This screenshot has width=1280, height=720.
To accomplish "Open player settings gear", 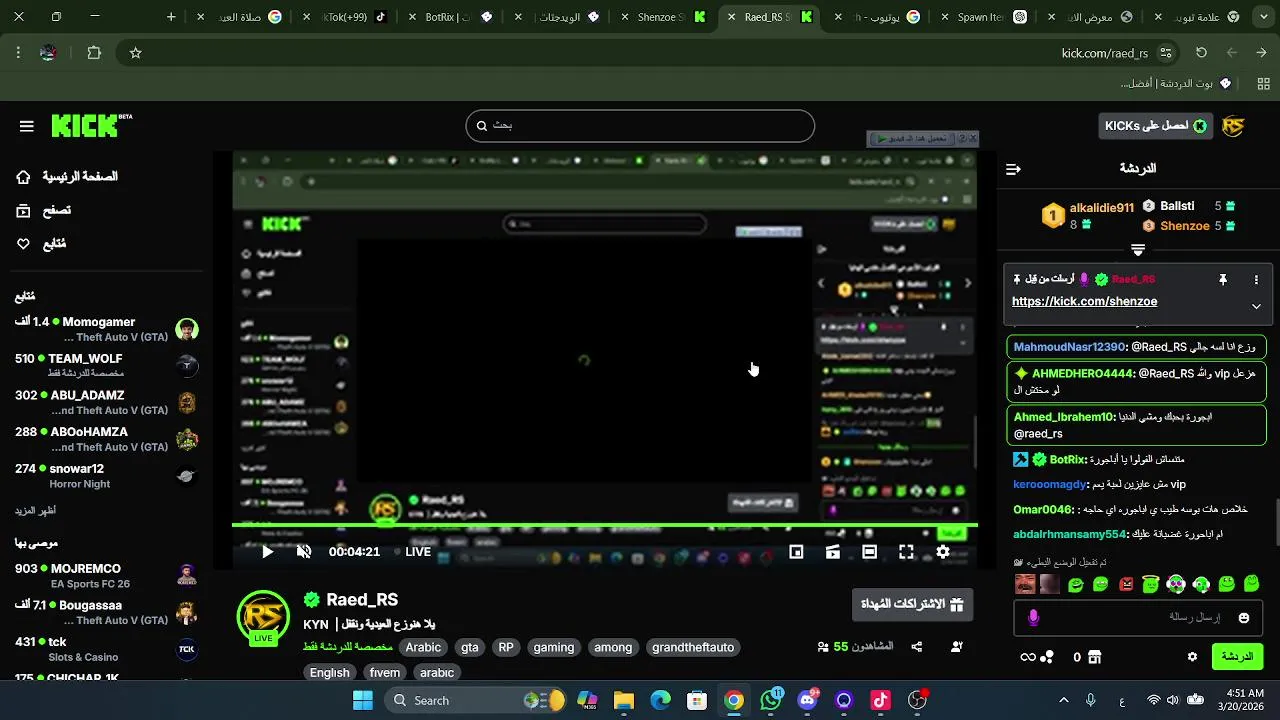I will pos(943,552).
